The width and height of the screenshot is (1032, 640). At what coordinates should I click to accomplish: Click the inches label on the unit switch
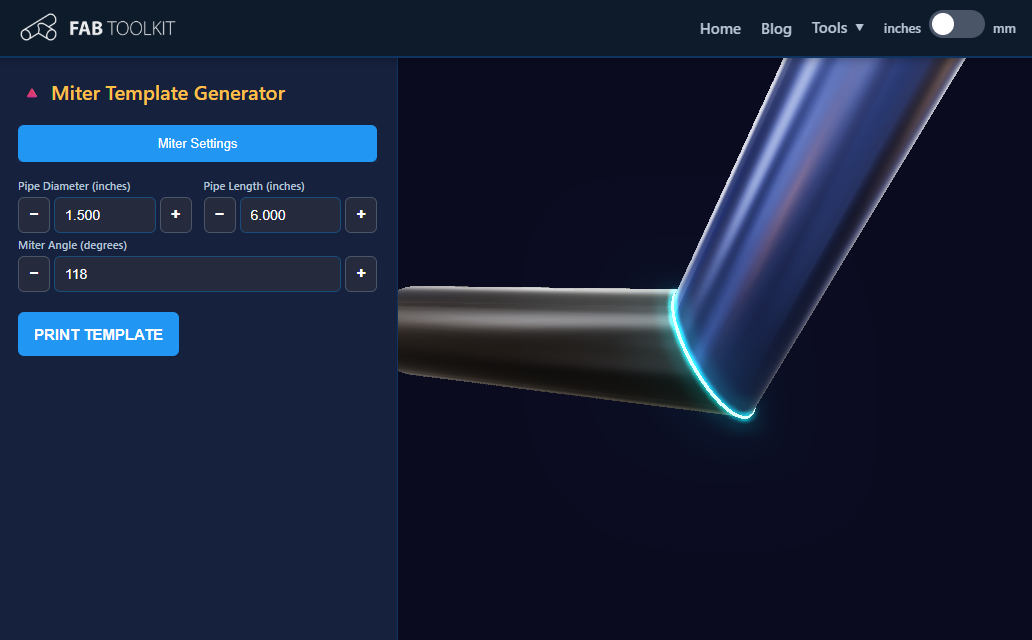902,28
